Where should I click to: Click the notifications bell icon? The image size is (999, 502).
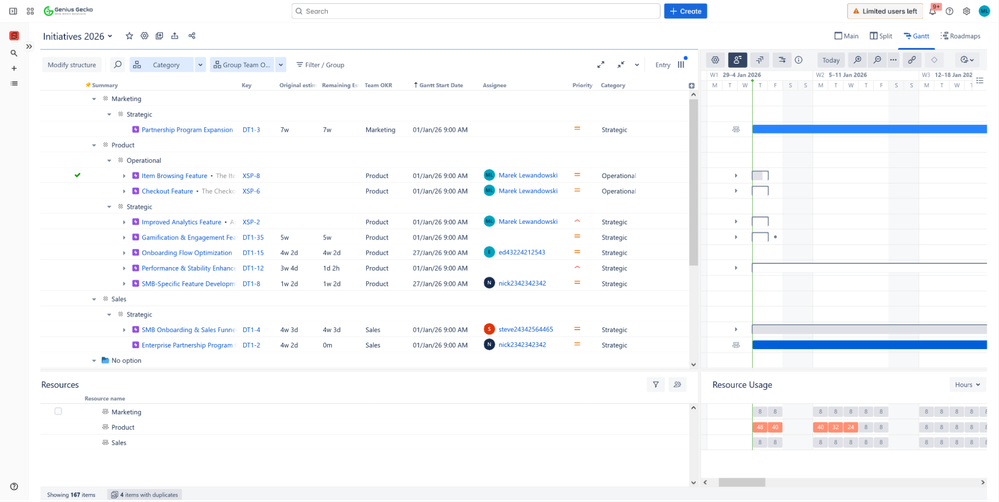(x=932, y=11)
